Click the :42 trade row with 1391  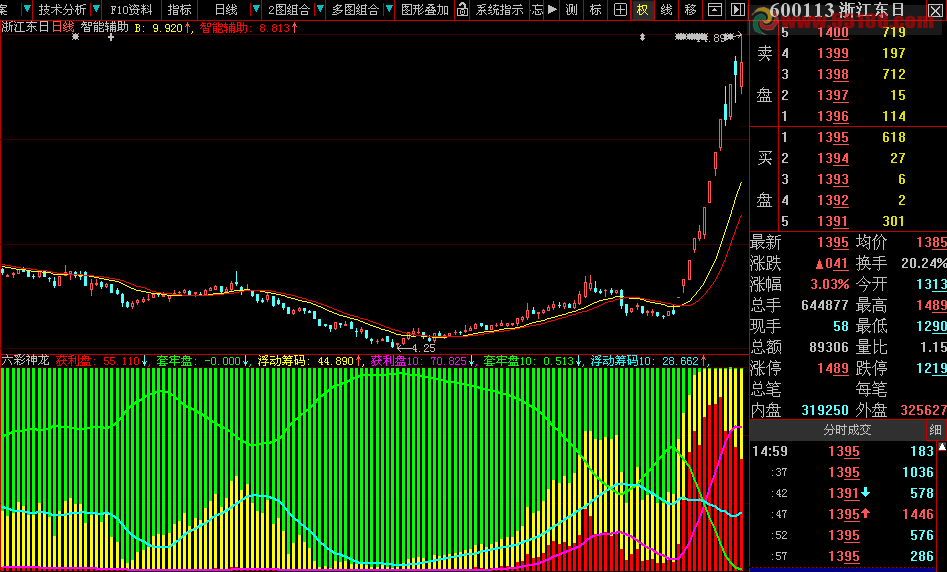(x=843, y=493)
